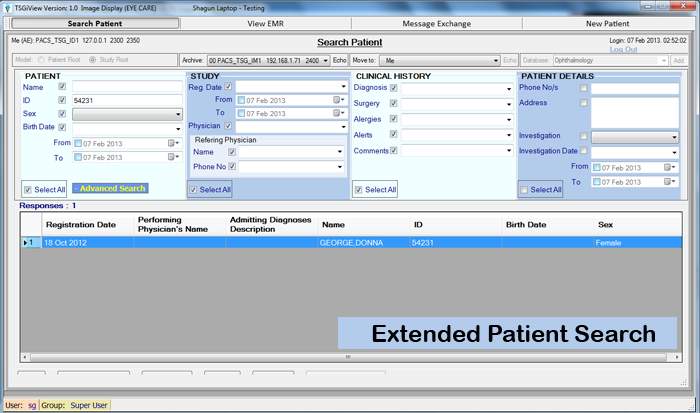The image size is (700, 413).
Task: Open the Message Exchange tab
Action: point(437,23)
